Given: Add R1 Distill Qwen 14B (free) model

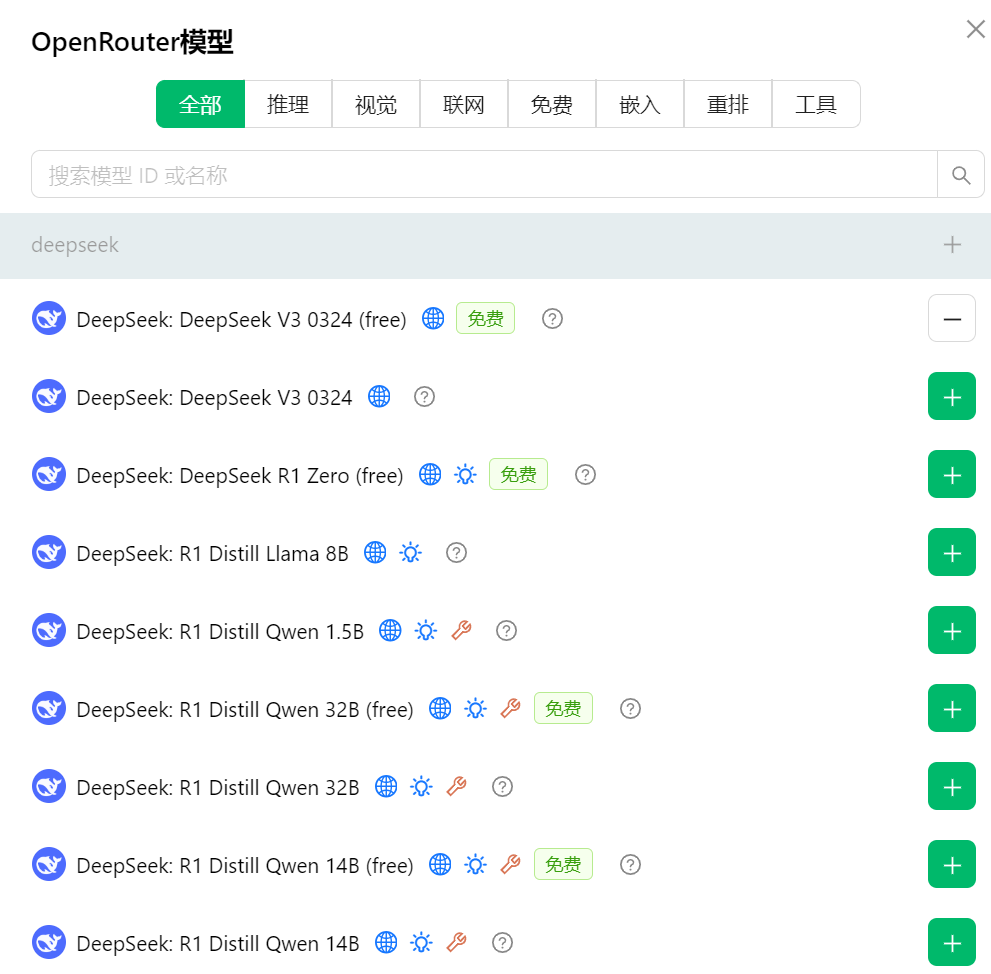Looking at the screenshot, I should point(952,865).
